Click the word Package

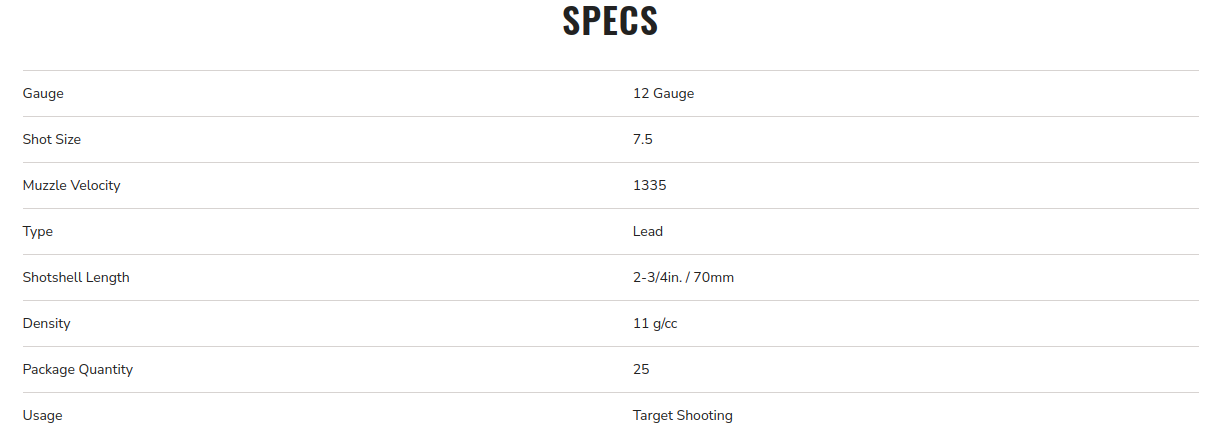pyautogui.click(x=49, y=369)
